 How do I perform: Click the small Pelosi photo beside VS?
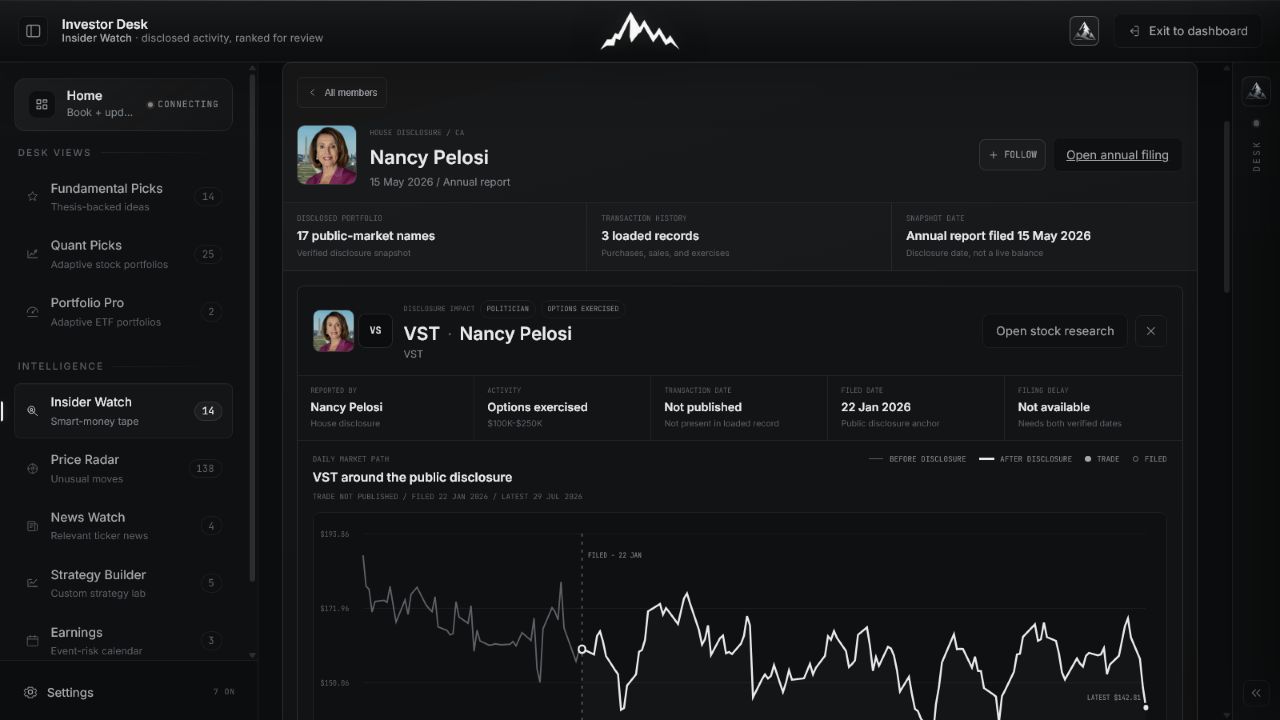[x=334, y=331]
